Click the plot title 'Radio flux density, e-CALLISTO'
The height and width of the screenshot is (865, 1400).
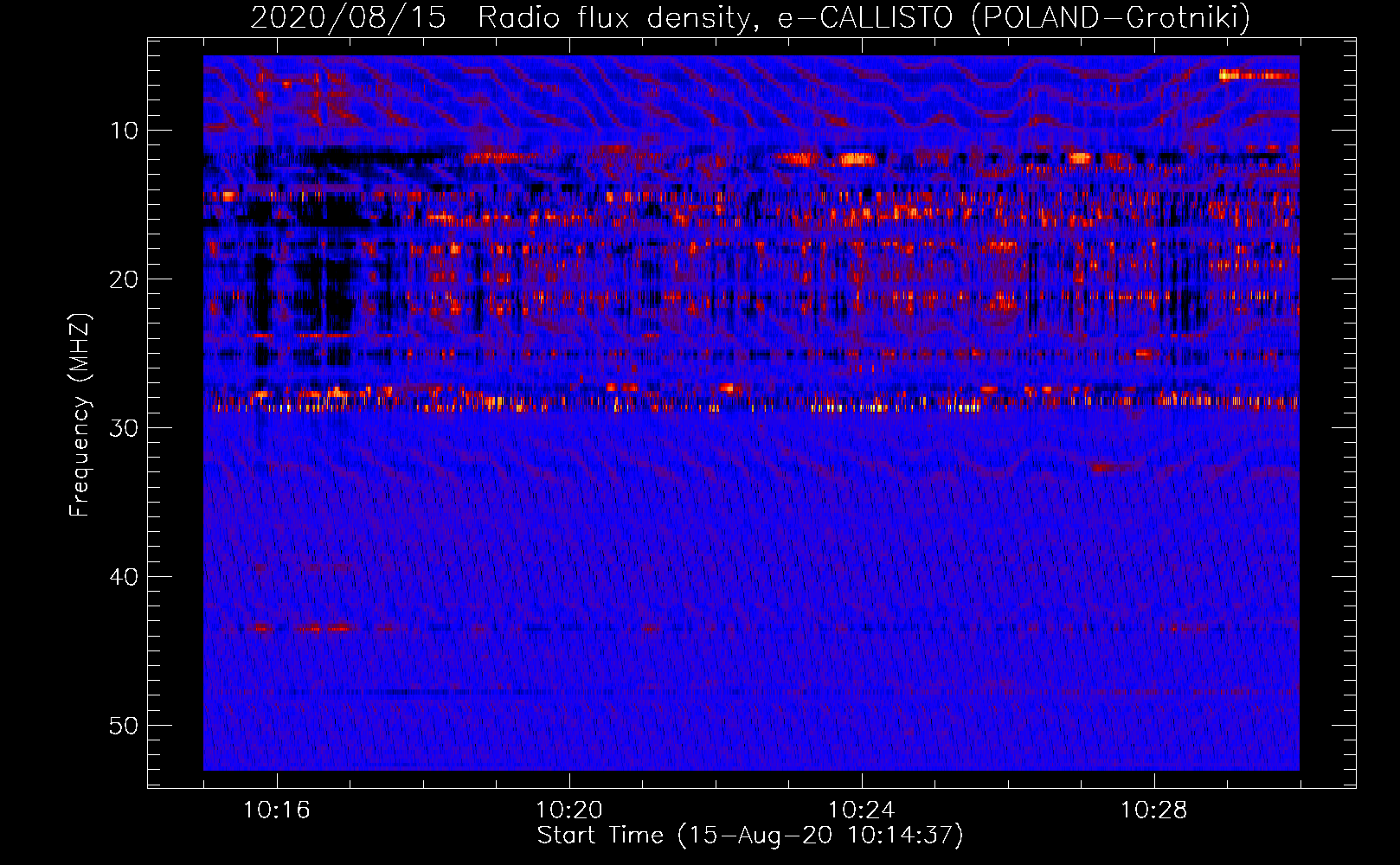[x=716, y=17]
